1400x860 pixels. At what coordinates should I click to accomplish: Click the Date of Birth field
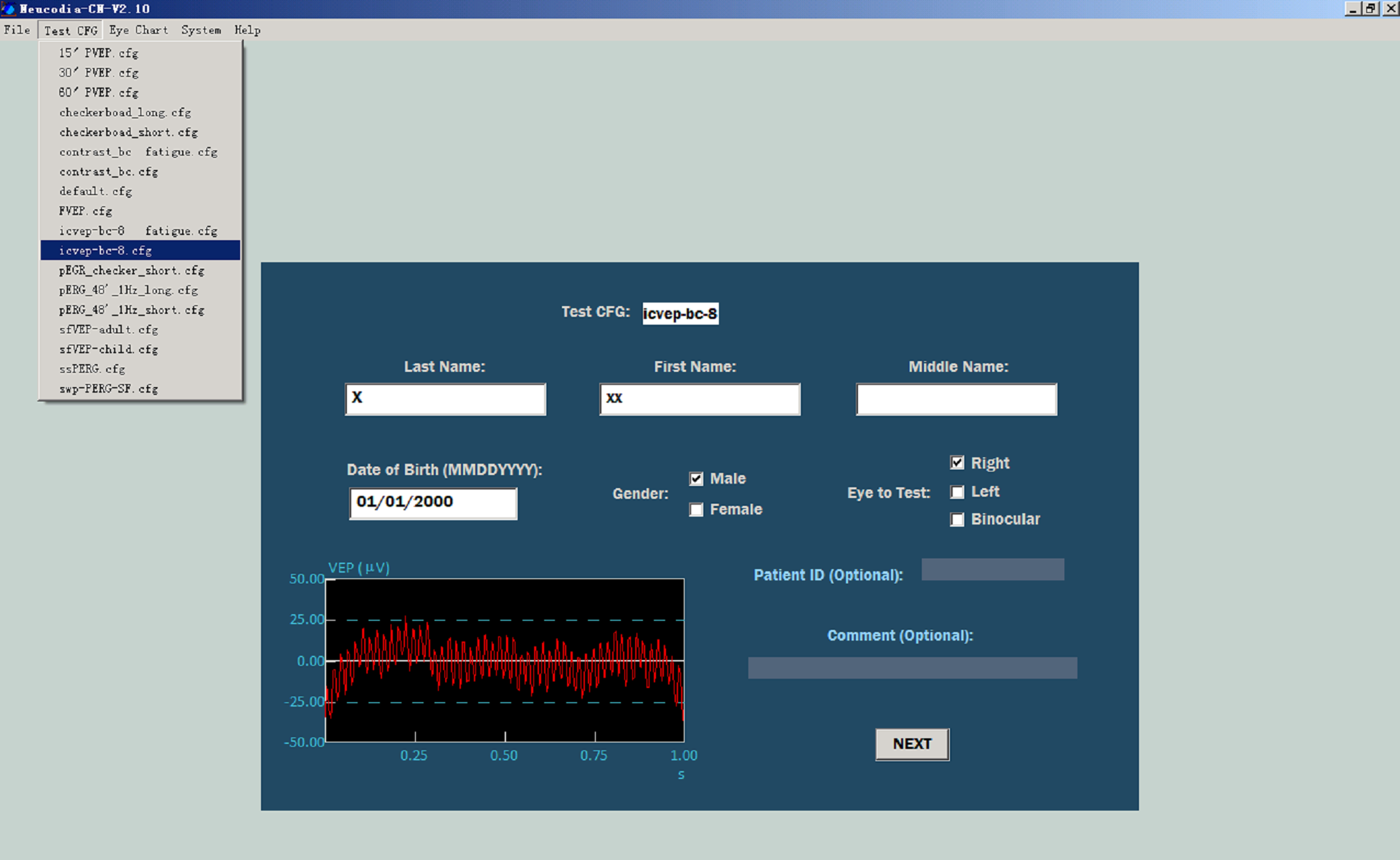(432, 503)
